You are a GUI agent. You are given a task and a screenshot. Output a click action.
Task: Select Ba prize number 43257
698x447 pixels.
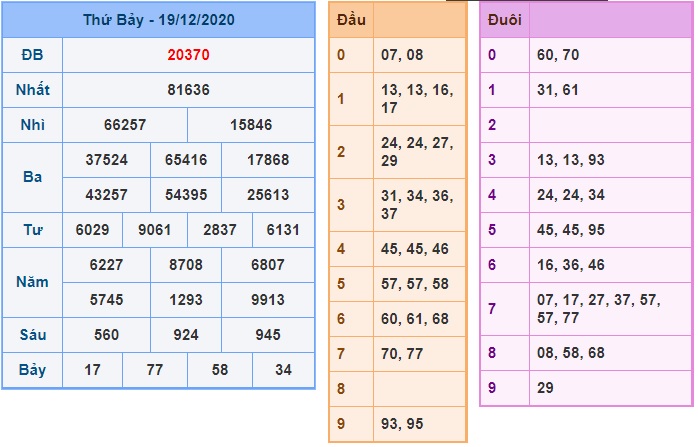coord(106,195)
